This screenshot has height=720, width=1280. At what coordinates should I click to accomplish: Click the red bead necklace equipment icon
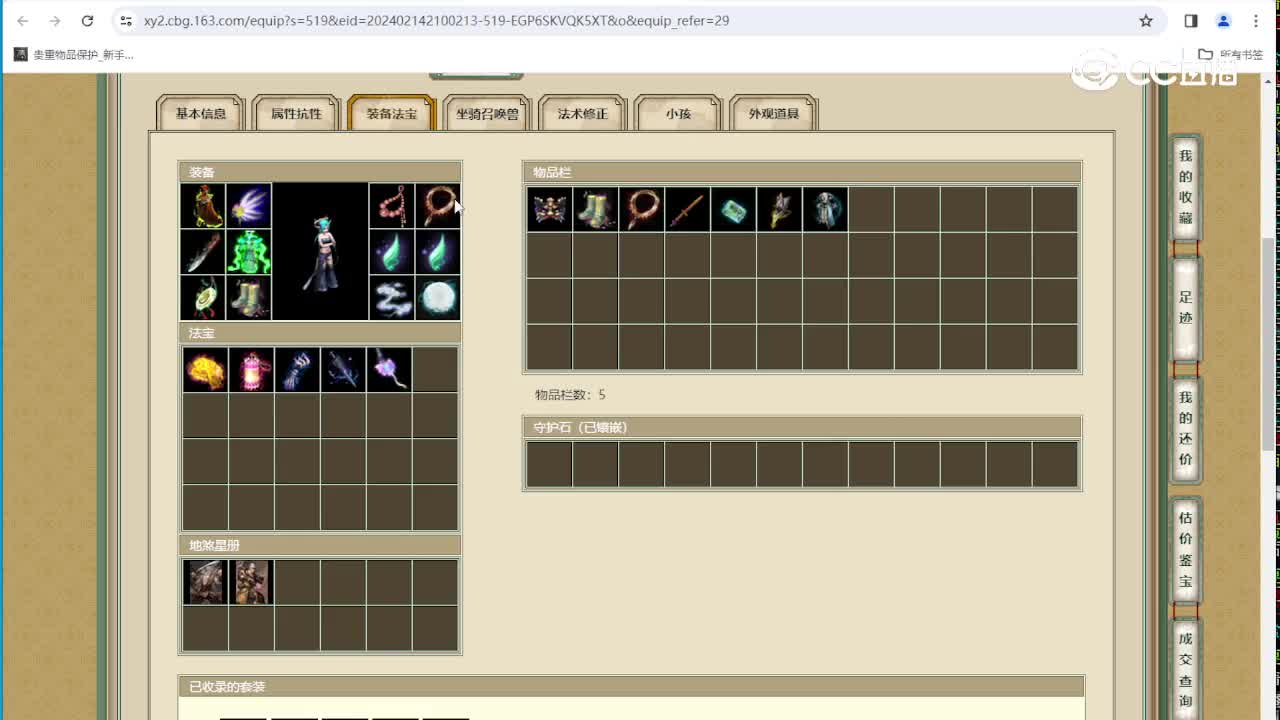(x=392, y=206)
